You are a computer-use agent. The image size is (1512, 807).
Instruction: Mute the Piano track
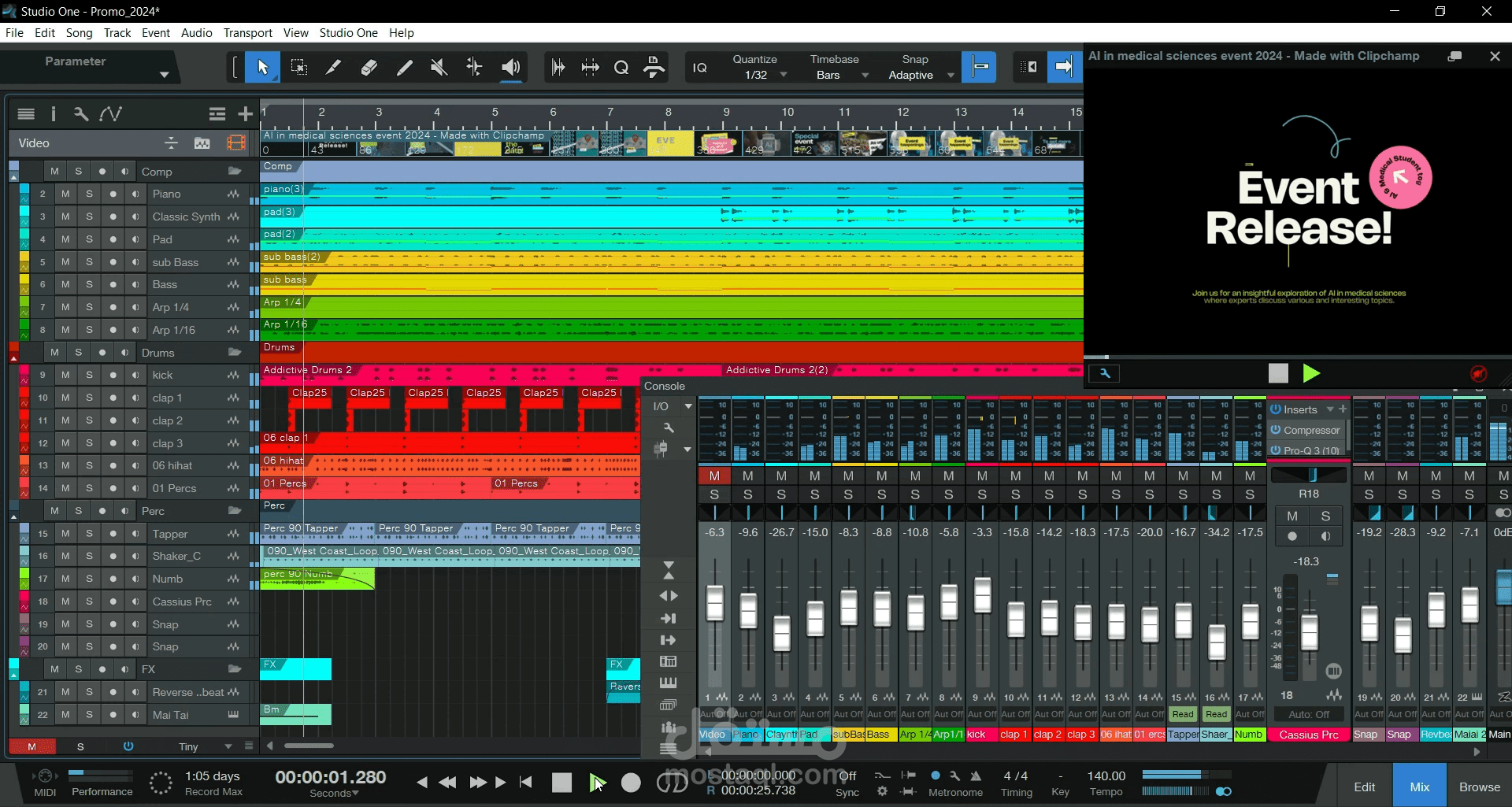(65, 194)
